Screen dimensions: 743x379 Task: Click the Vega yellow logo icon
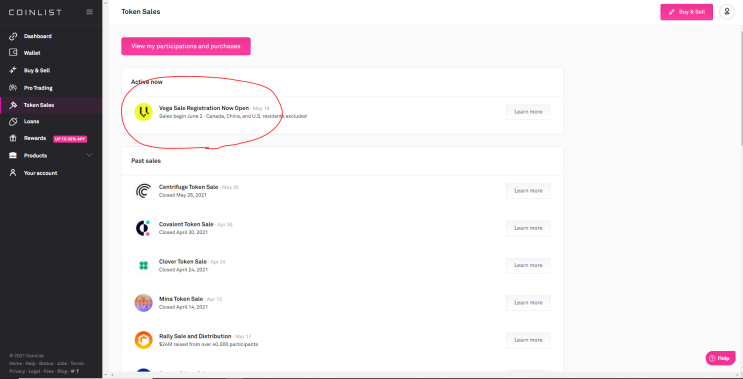pyautogui.click(x=143, y=112)
